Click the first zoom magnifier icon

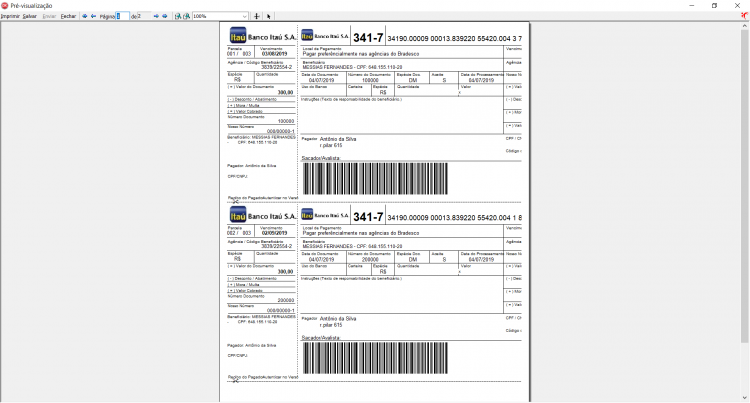coord(178,16)
